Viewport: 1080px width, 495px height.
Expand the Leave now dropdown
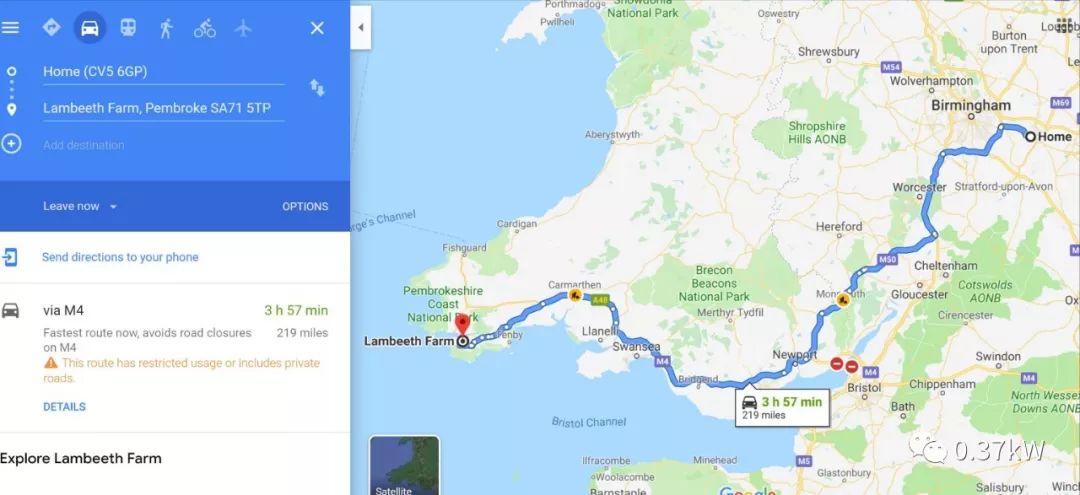pyautogui.click(x=80, y=206)
